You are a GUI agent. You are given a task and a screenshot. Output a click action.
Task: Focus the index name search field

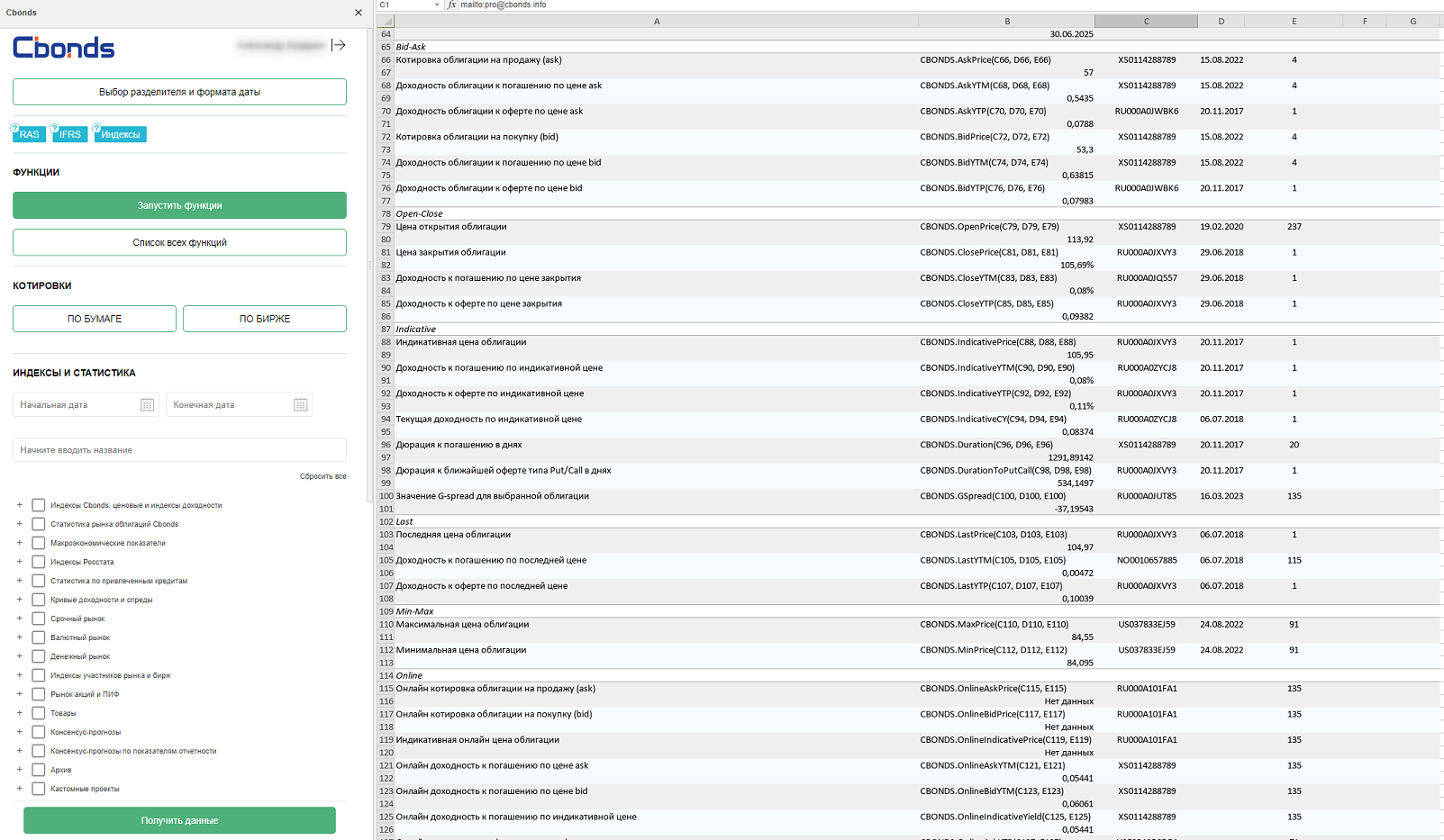(179, 450)
